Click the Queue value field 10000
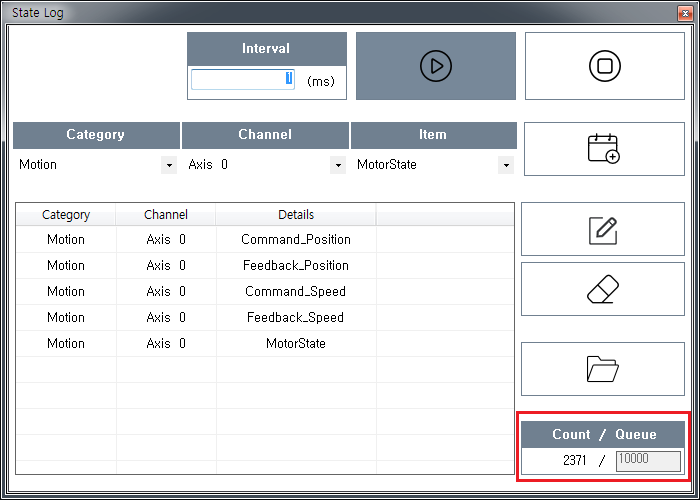 tap(647, 460)
